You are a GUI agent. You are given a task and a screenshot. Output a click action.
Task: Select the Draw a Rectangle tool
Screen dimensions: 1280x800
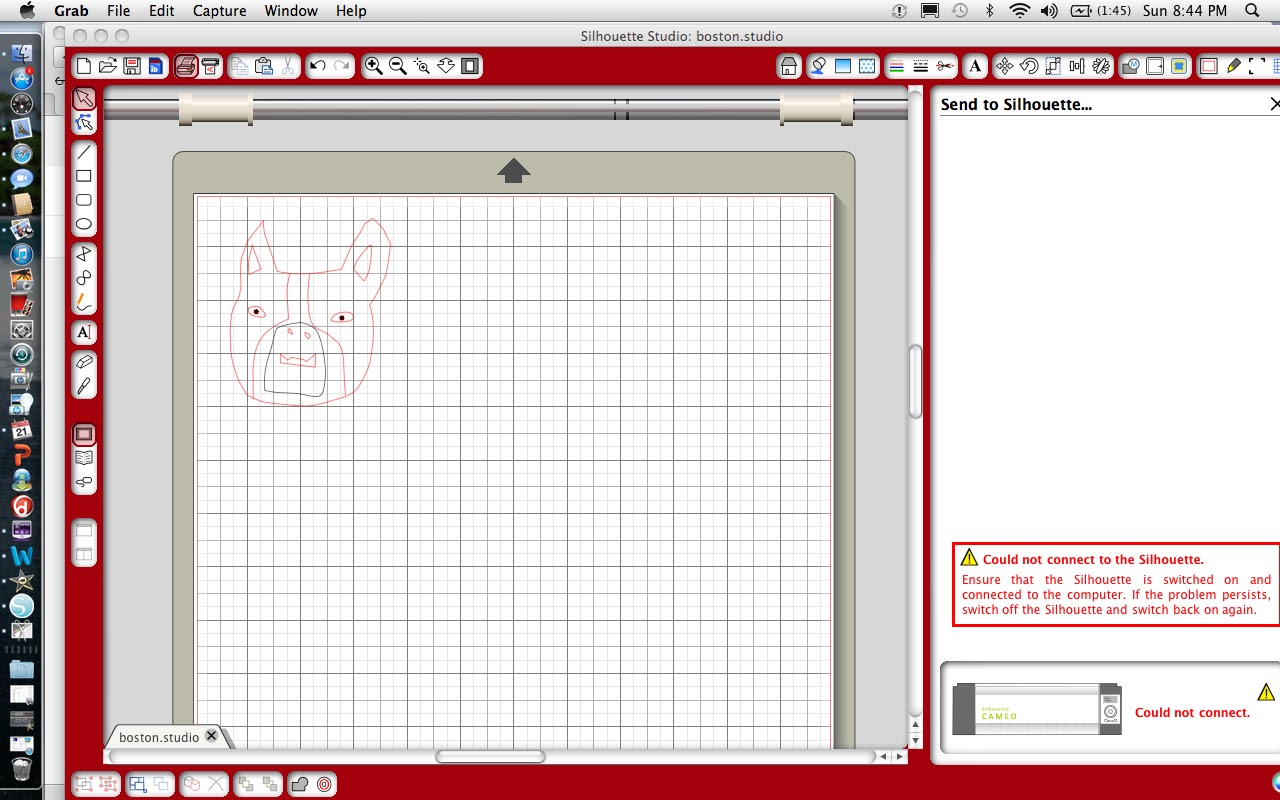tap(84, 176)
